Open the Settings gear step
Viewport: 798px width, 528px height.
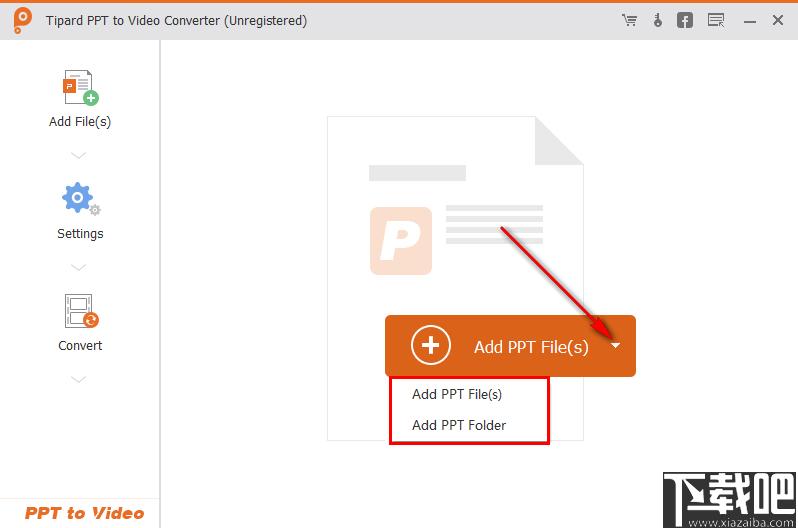click(80, 199)
